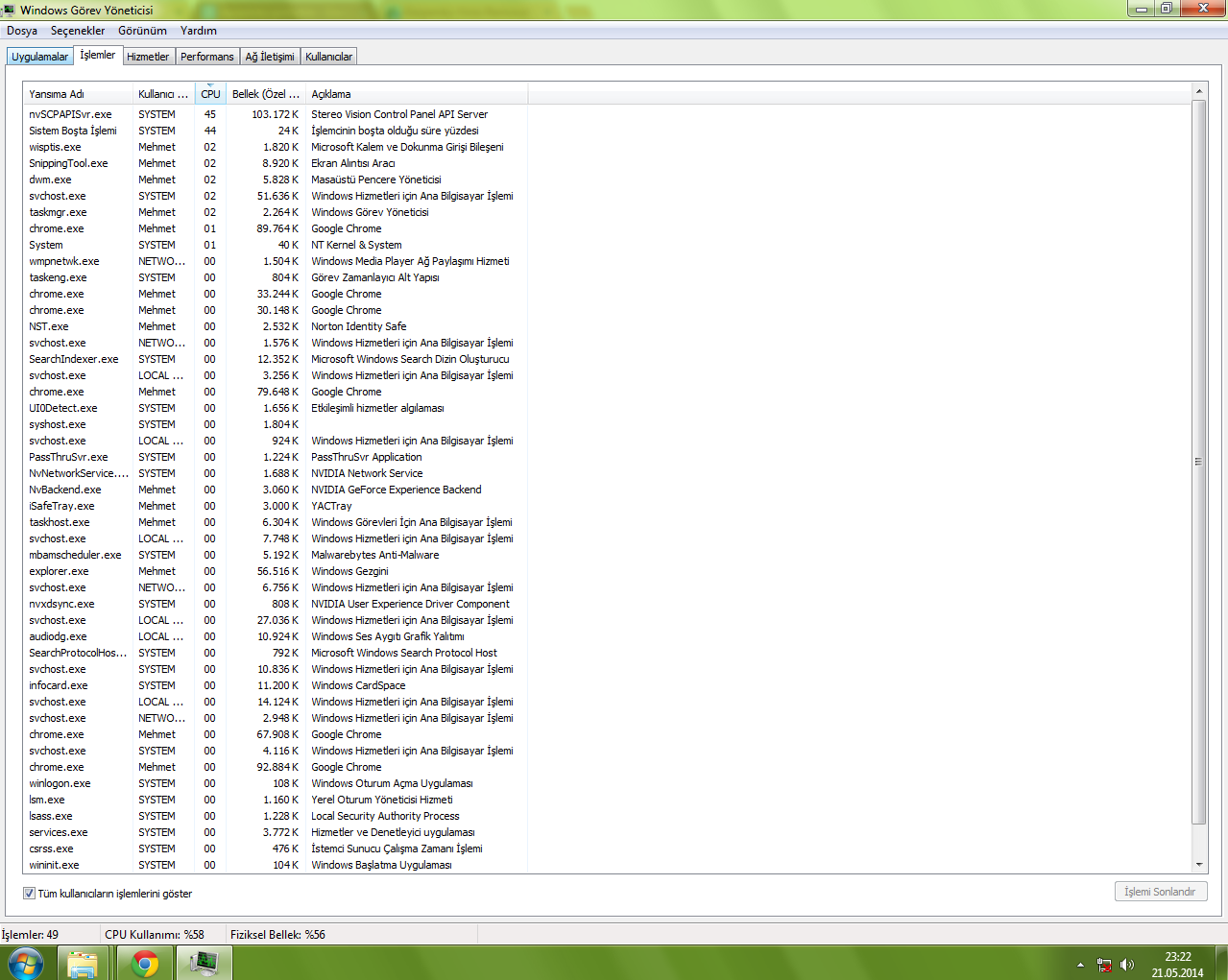The image size is (1228, 980).
Task: Select the lsm.exe process
Action: 276,800
